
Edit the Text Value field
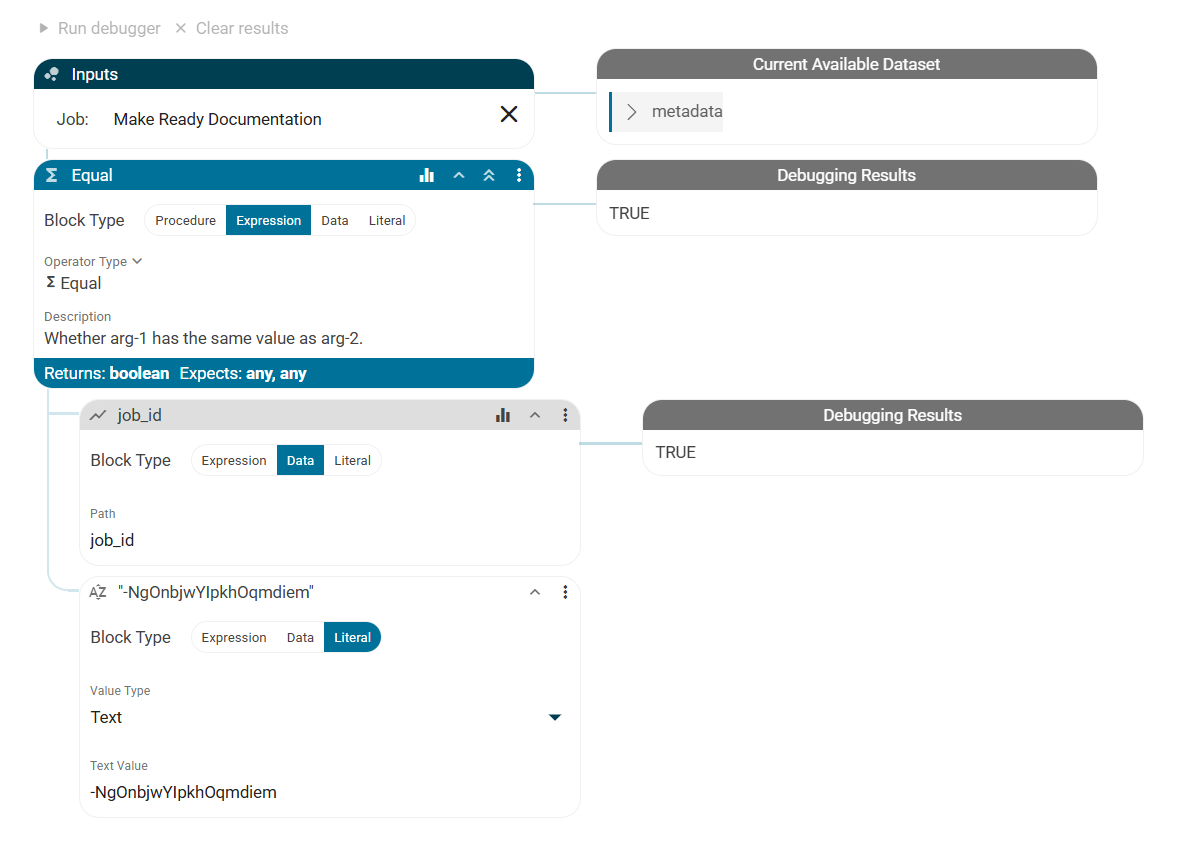click(x=329, y=792)
